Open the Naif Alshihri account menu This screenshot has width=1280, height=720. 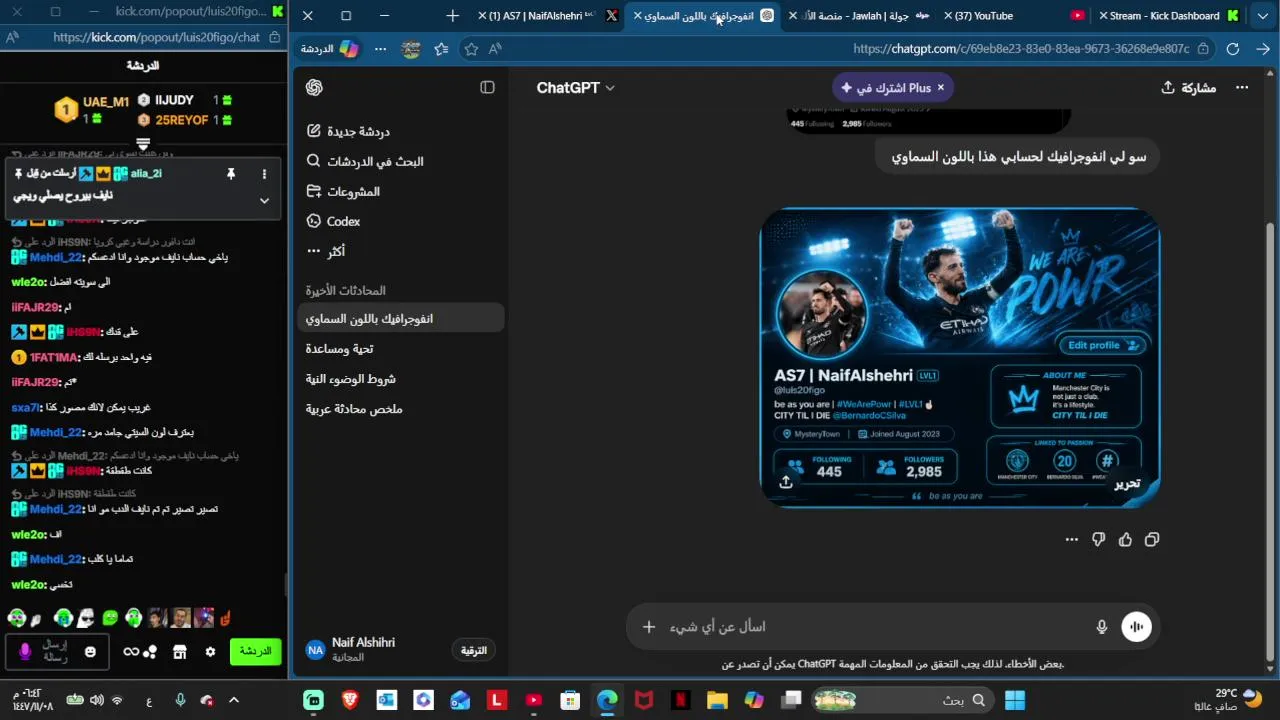point(352,650)
